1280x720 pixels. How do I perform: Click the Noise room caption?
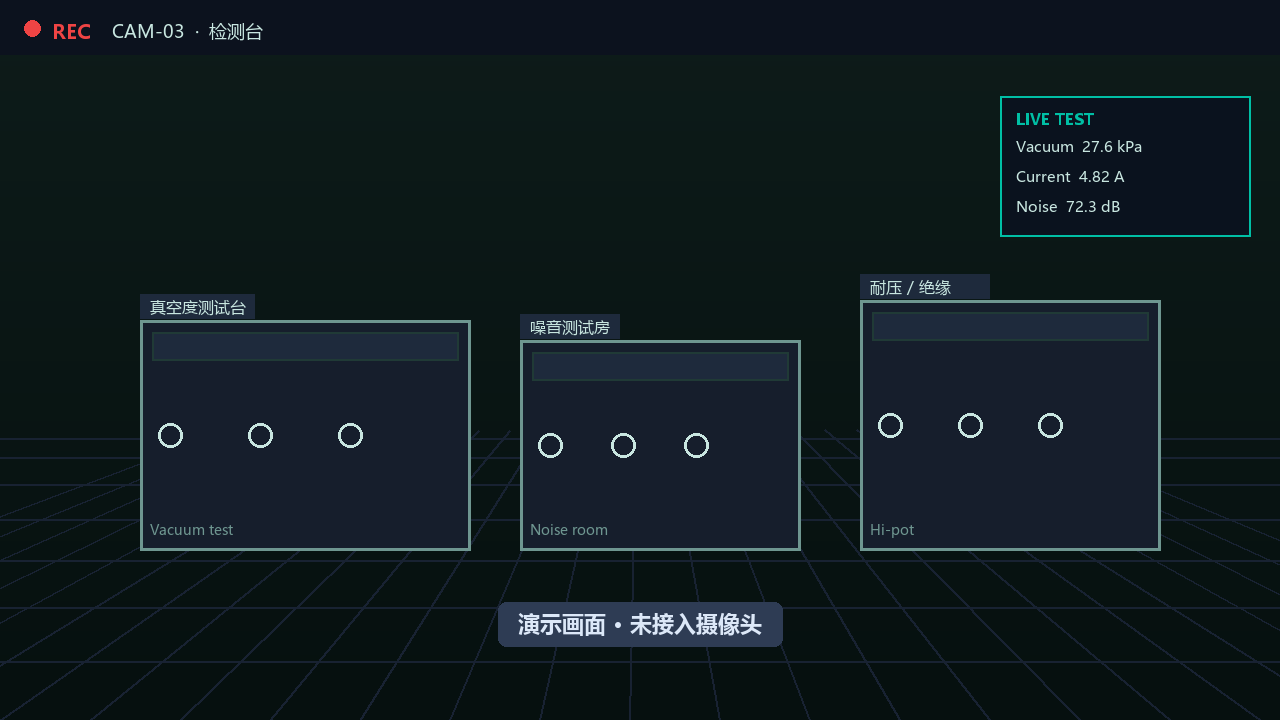click(x=569, y=530)
